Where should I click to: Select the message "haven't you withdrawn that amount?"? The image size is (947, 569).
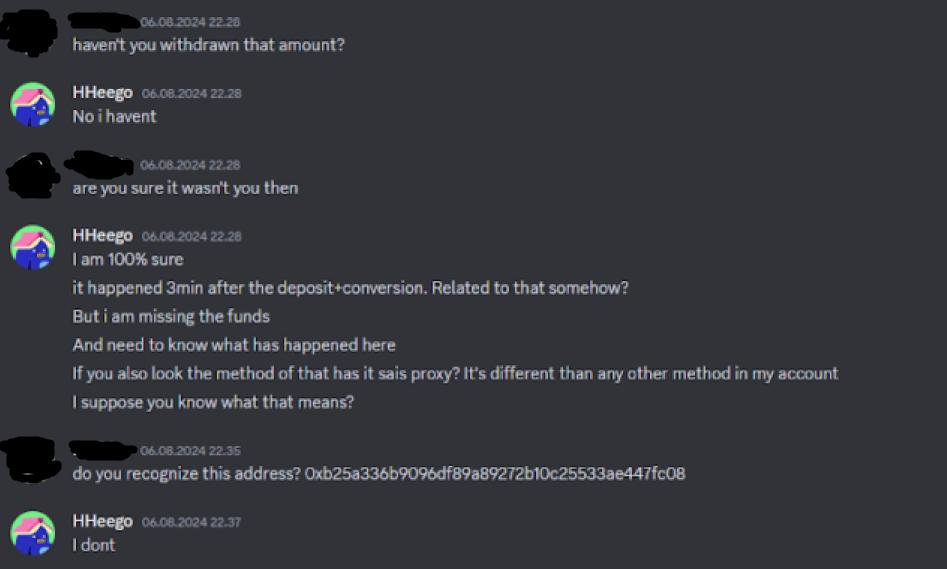208,45
